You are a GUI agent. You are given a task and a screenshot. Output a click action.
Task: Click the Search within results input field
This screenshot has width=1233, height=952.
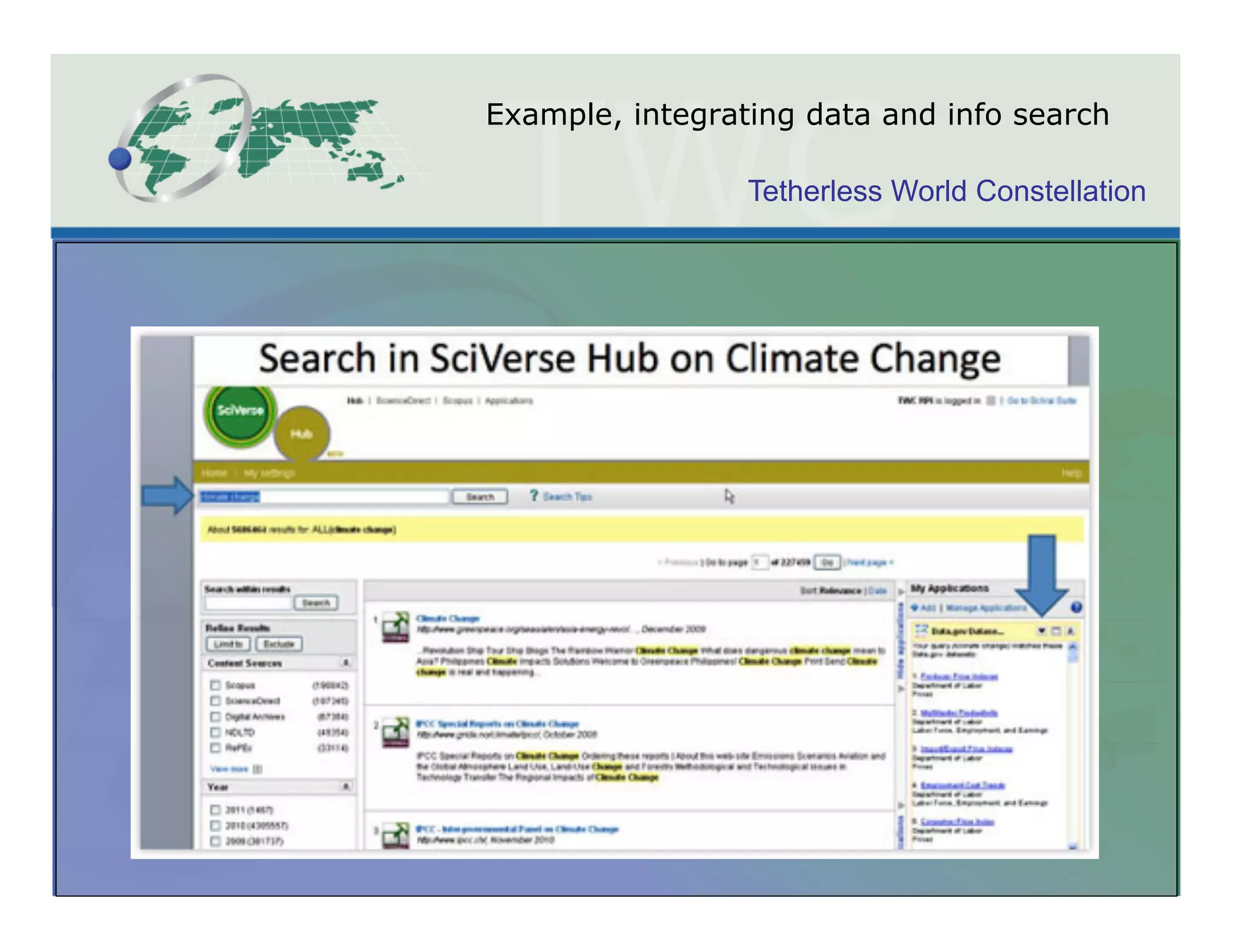(x=248, y=602)
